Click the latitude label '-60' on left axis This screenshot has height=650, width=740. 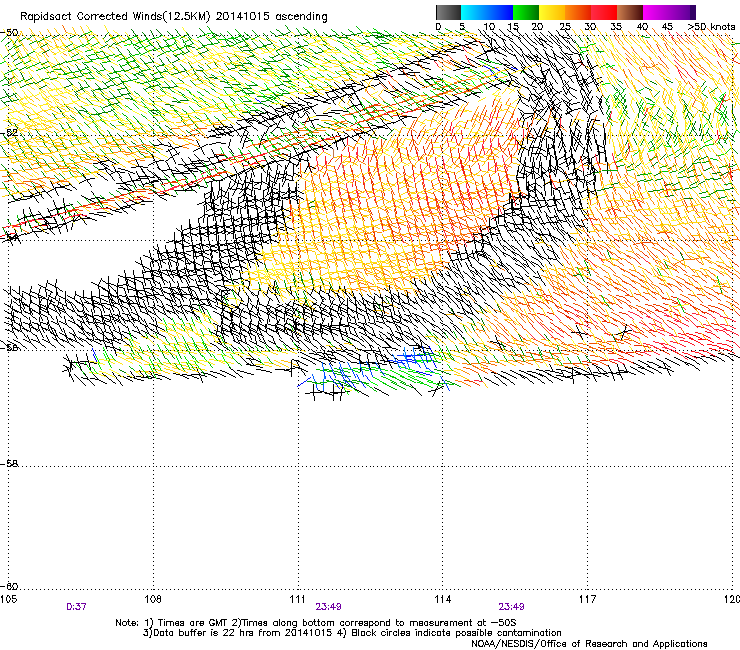click(9, 586)
